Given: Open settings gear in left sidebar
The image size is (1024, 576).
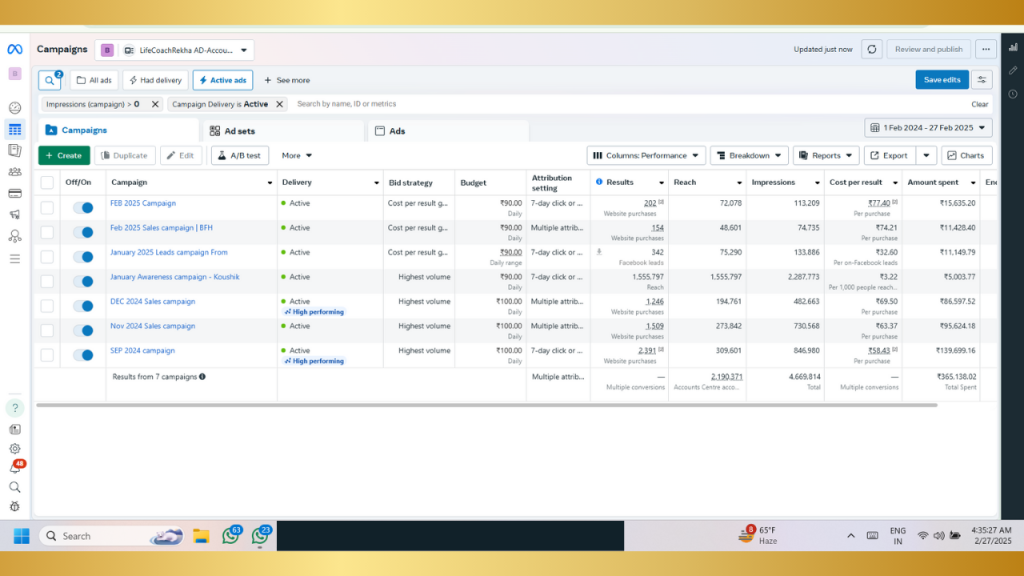Looking at the screenshot, I should pos(15,449).
